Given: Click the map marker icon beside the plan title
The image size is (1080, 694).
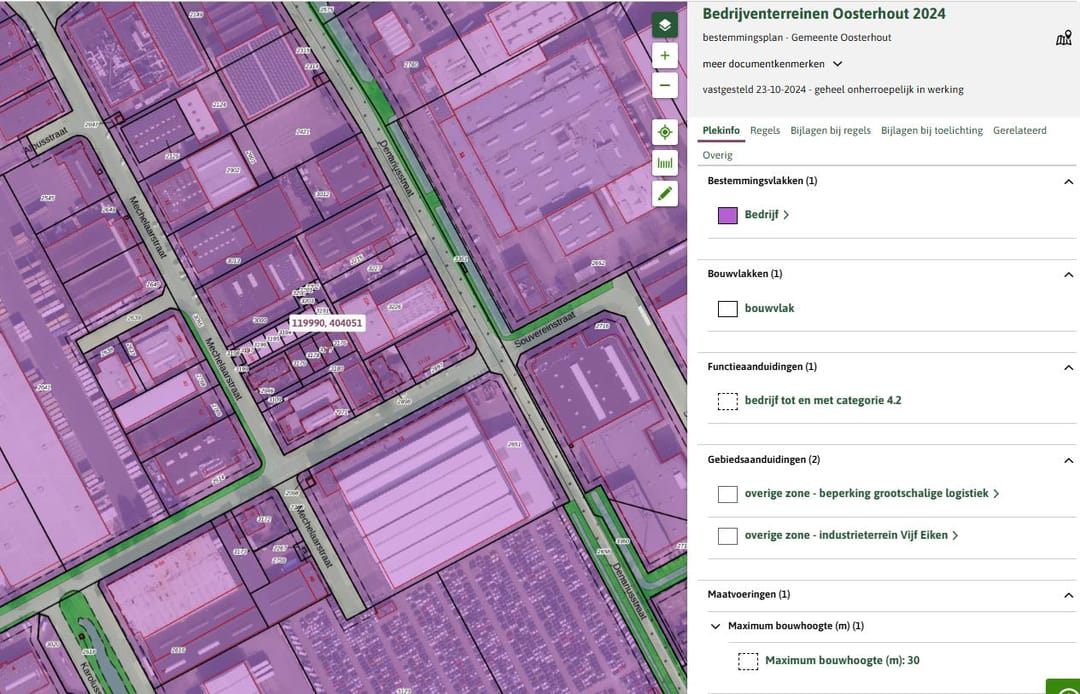Looking at the screenshot, I should click(x=1063, y=38).
